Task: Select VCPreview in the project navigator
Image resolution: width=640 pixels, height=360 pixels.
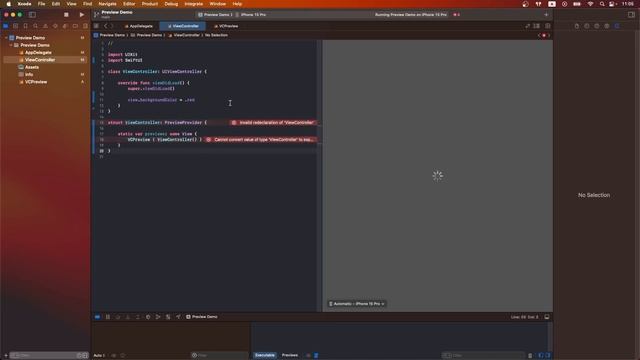Action: tap(36, 82)
